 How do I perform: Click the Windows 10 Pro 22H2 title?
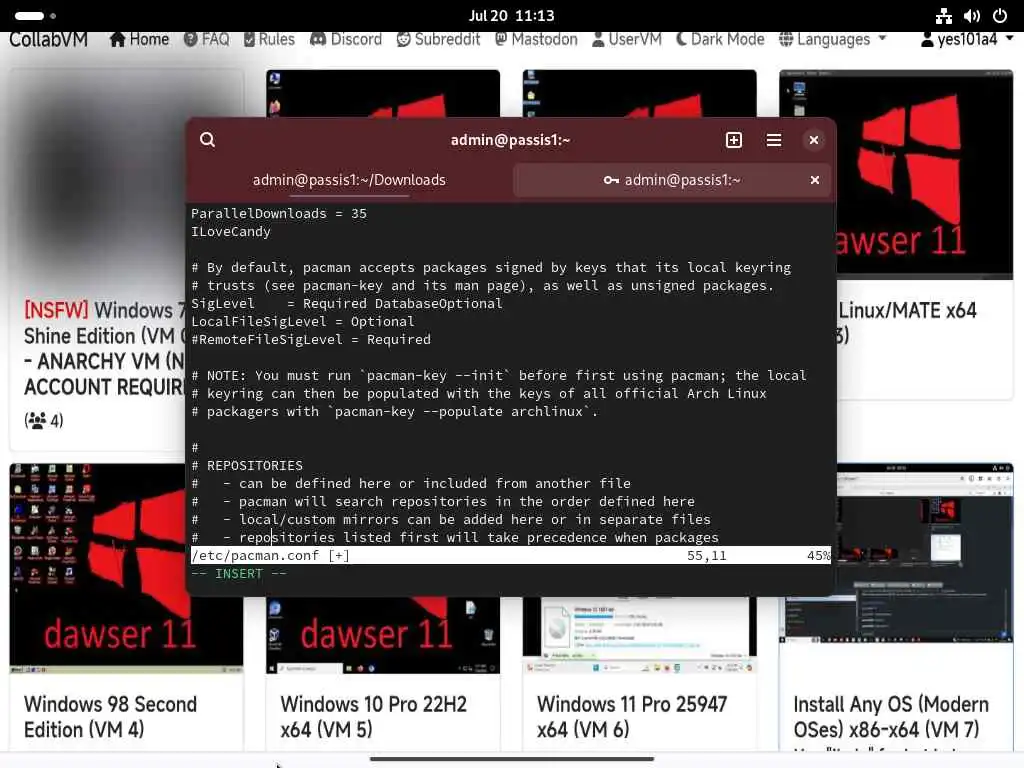pos(374,716)
